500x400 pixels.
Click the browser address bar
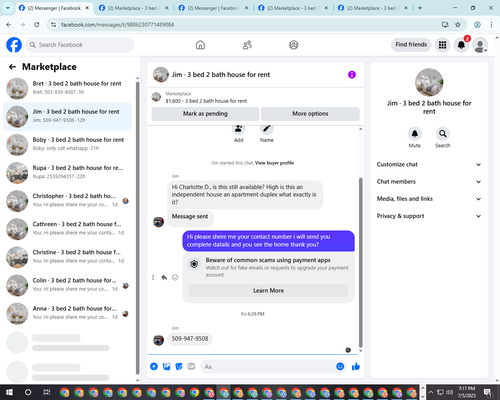[247, 25]
